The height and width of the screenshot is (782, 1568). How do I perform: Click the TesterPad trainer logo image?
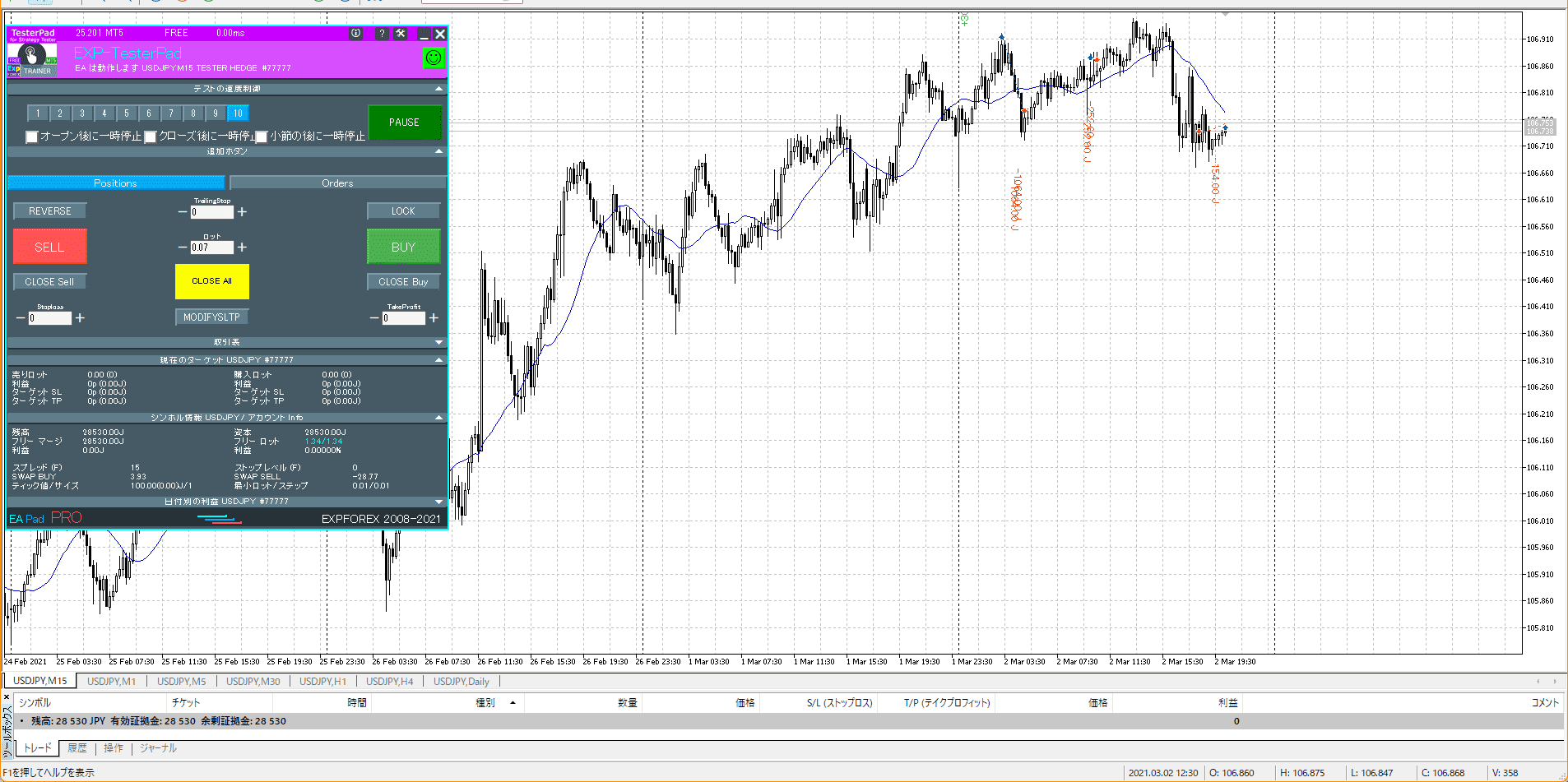32,59
